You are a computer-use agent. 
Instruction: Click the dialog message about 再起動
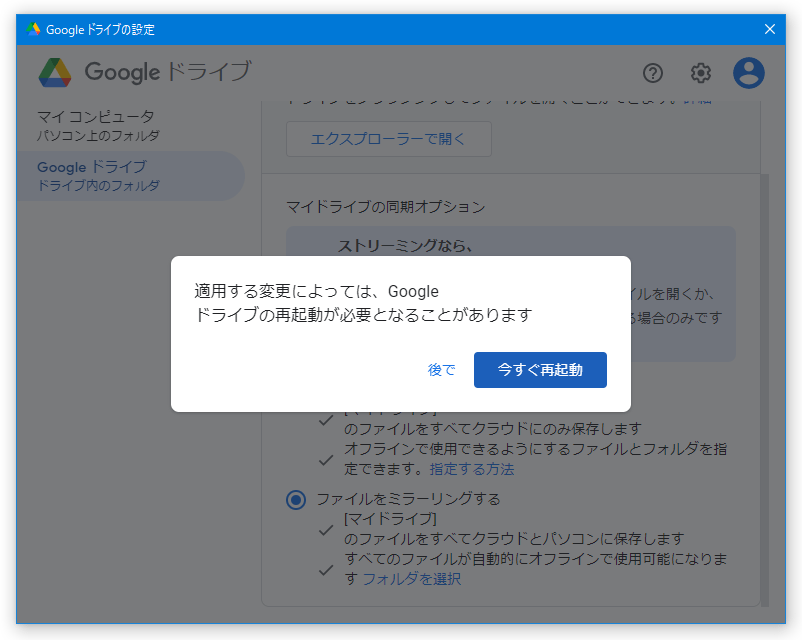[x=363, y=303]
